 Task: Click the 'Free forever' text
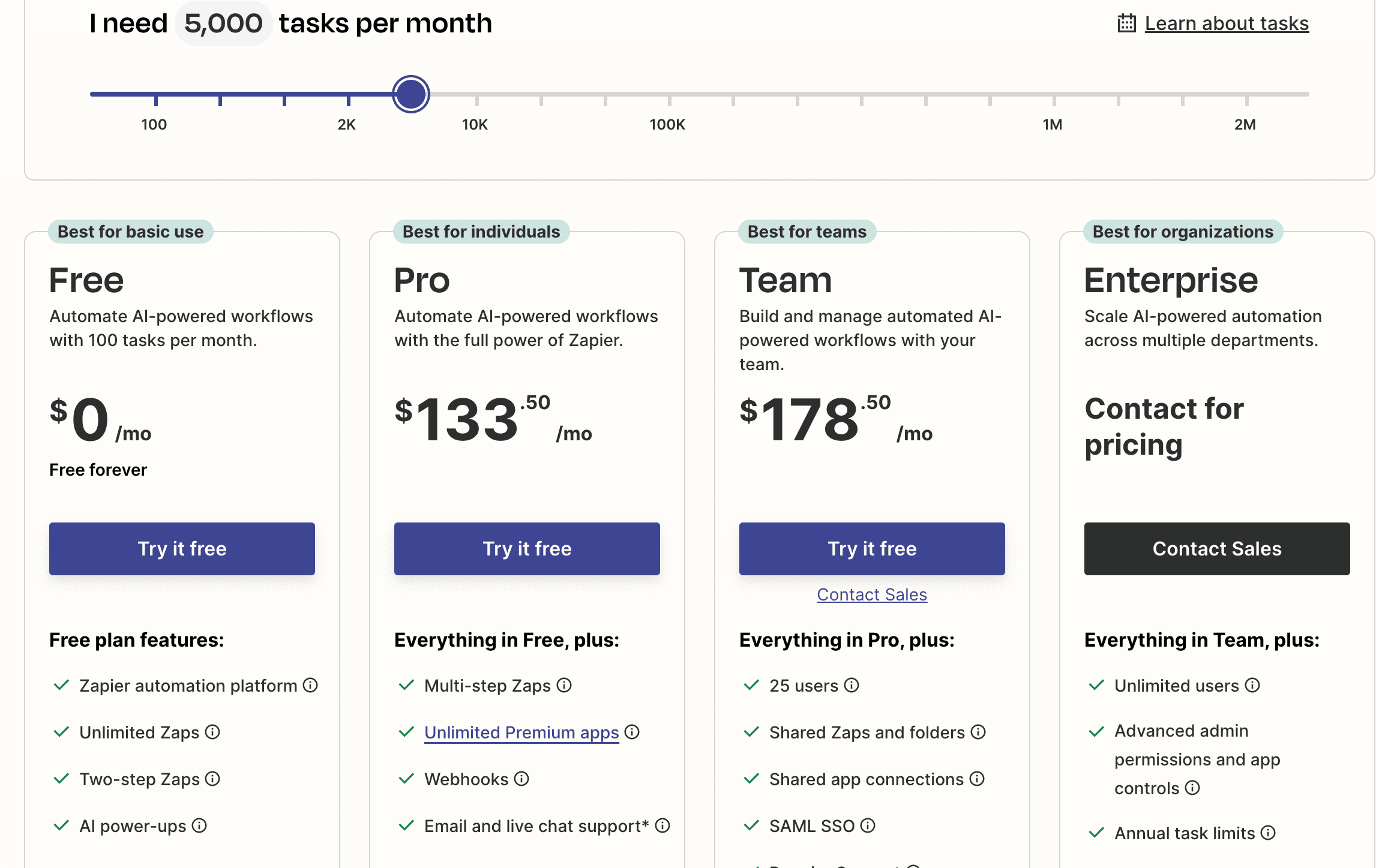click(x=98, y=470)
